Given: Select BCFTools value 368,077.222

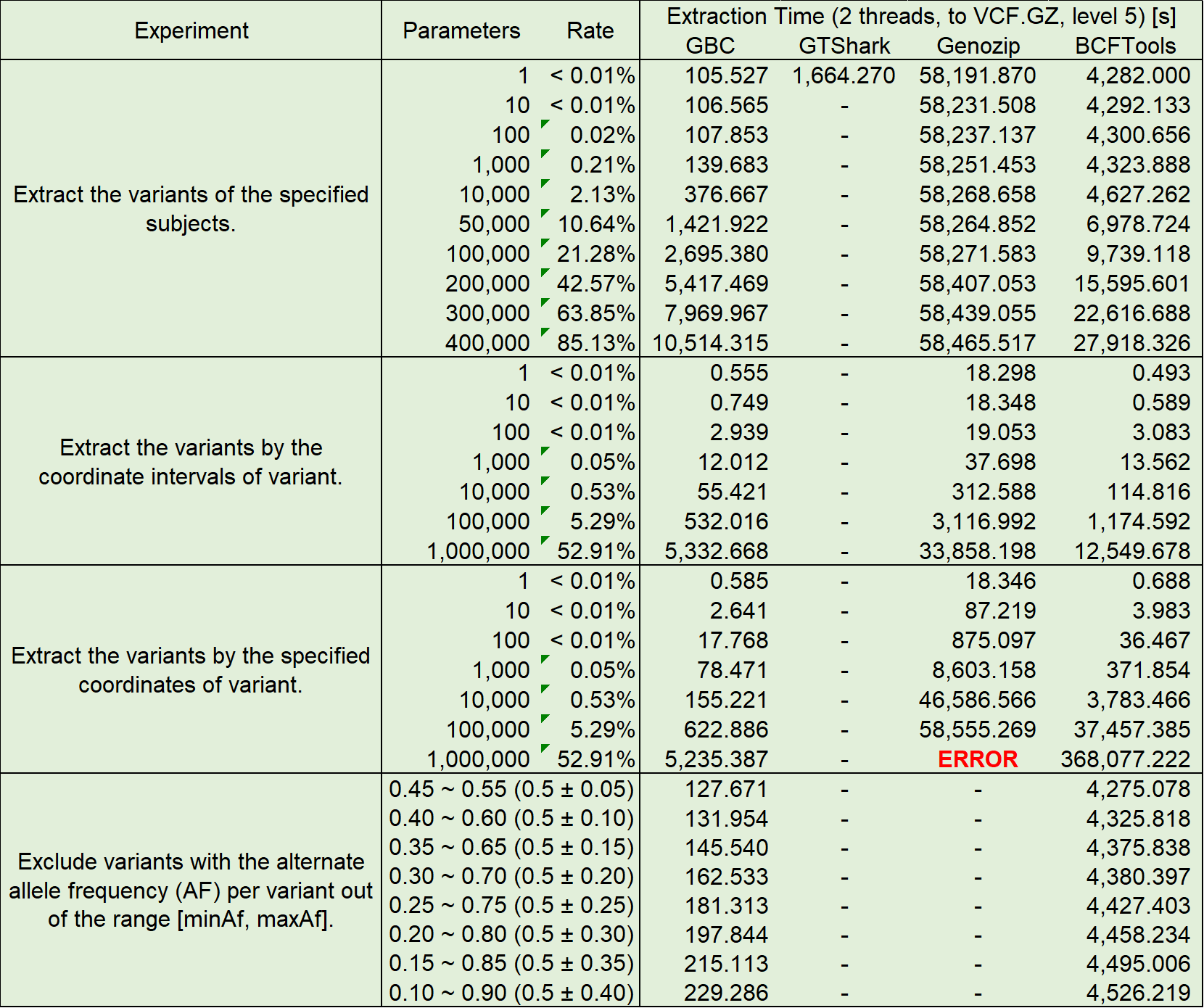Looking at the screenshot, I should [x=1126, y=759].
